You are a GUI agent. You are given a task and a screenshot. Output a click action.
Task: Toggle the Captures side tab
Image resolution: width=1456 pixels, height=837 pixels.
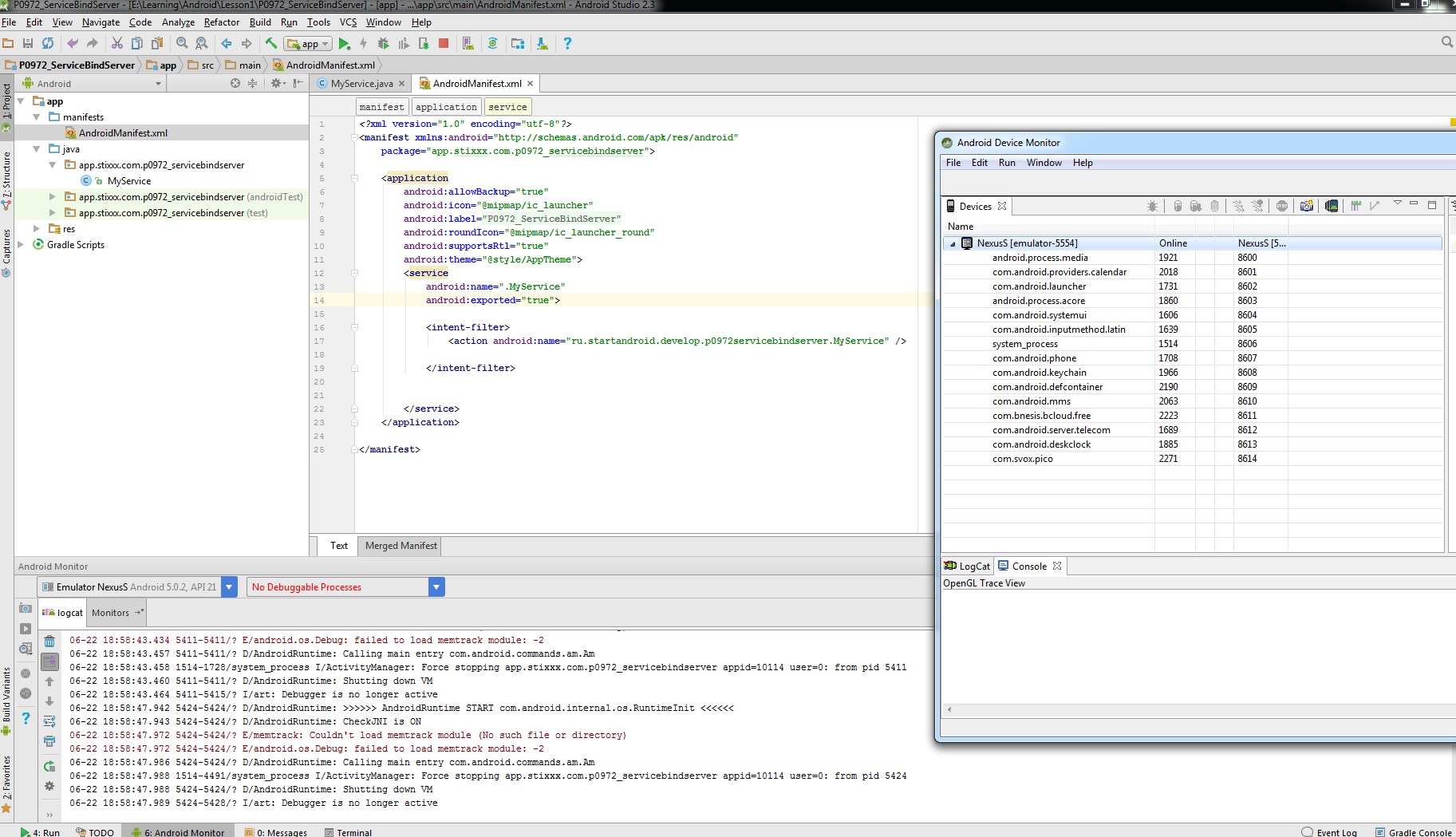click(6, 253)
